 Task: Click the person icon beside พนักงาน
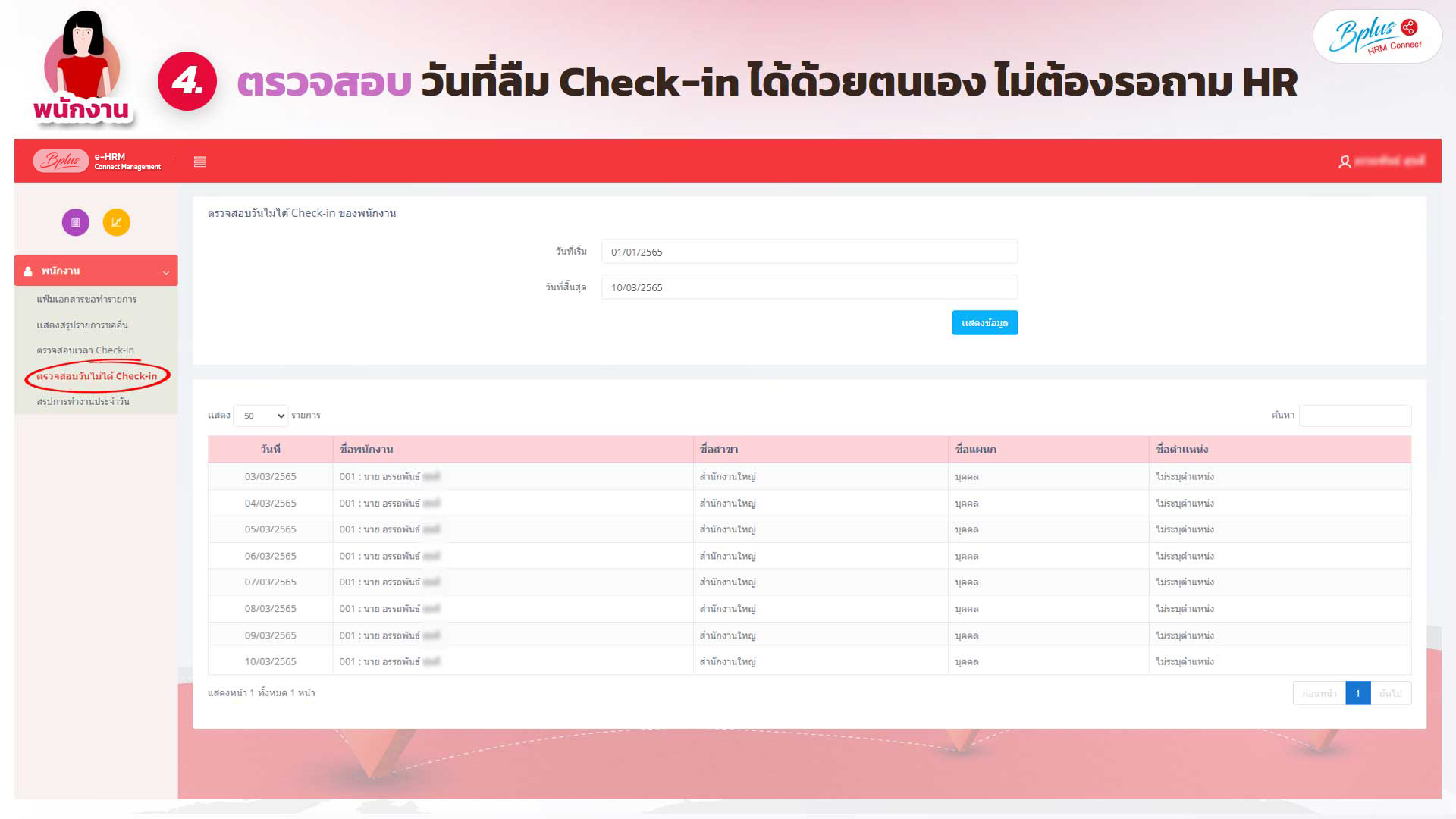(28, 271)
